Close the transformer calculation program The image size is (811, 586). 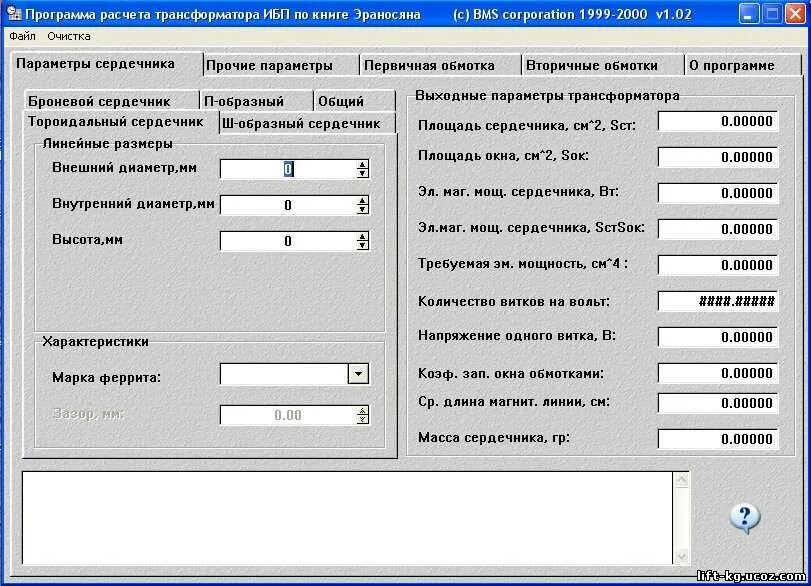(x=795, y=14)
